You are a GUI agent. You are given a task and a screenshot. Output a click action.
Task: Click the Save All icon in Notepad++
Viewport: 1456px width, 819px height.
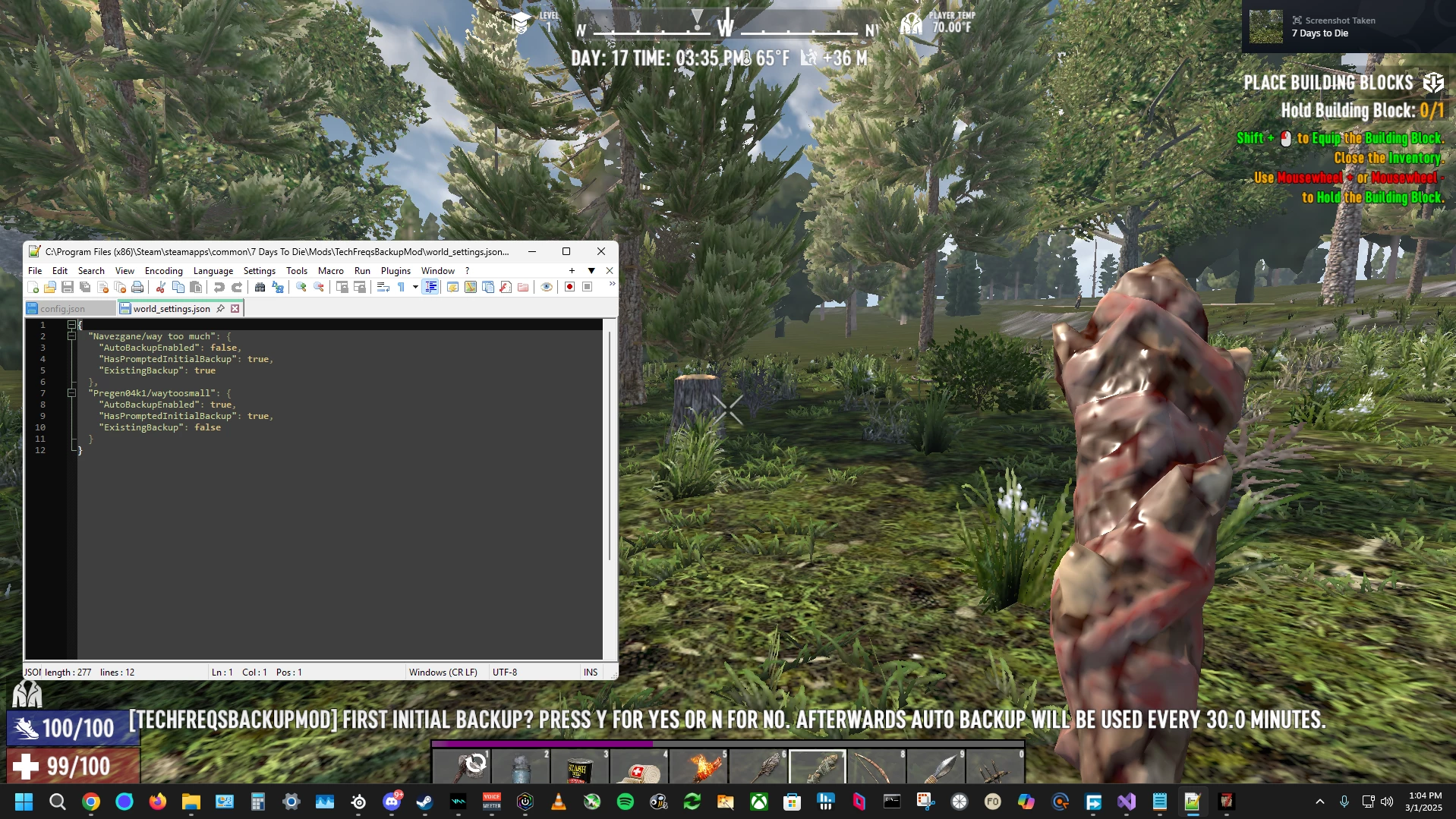pyautogui.click(x=85, y=287)
